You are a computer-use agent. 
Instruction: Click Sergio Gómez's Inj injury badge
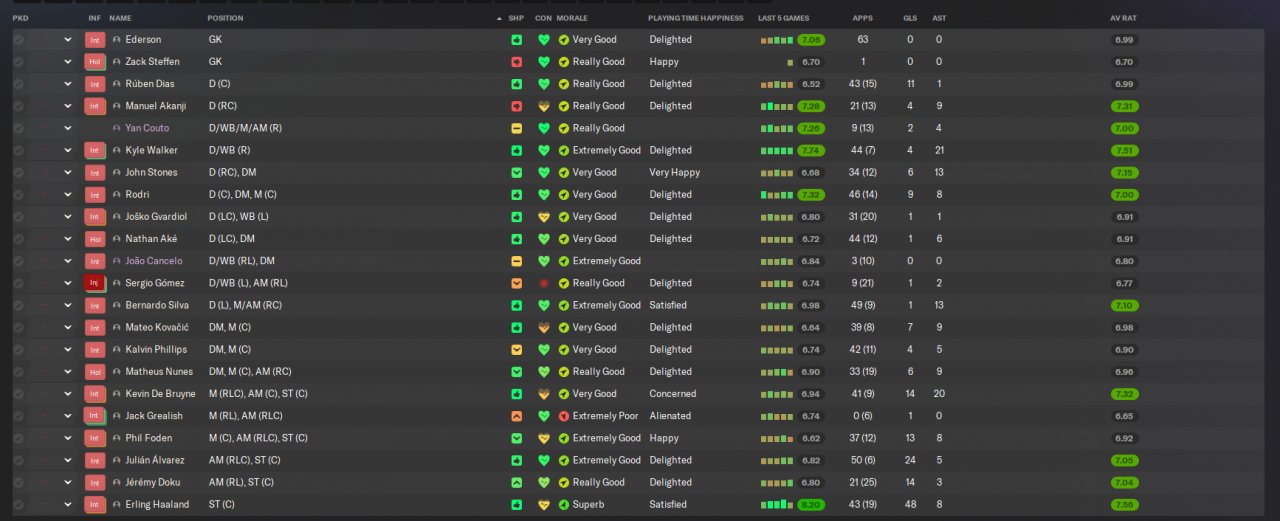click(x=95, y=283)
